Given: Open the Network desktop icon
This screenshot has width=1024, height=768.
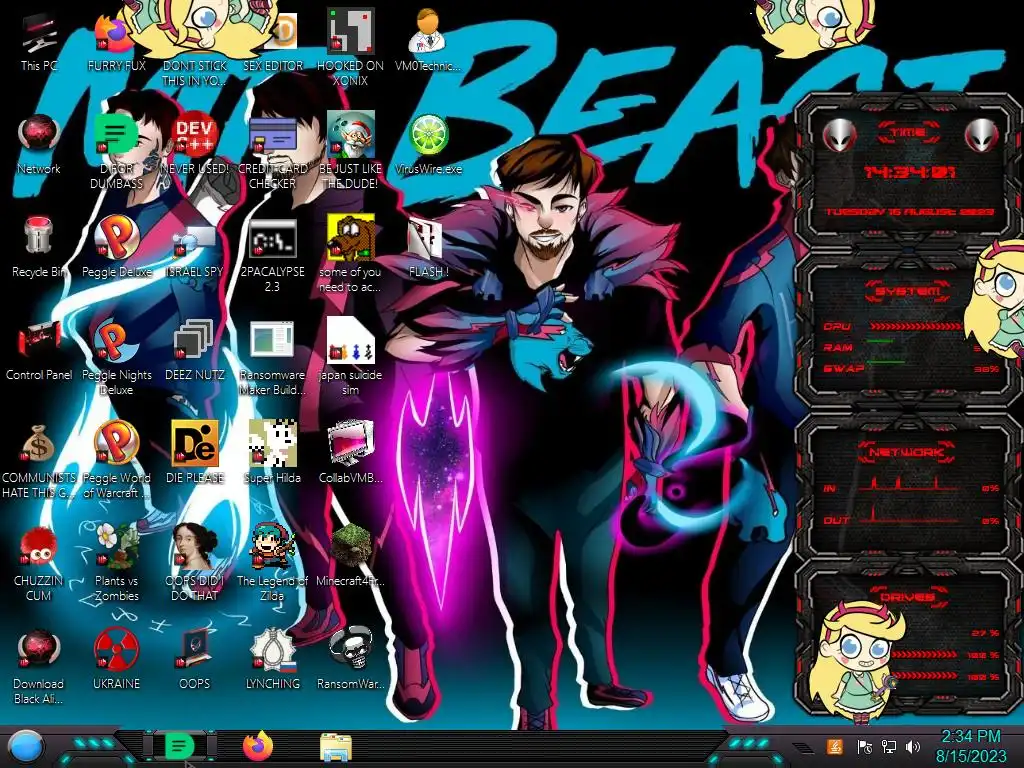Looking at the screenshot, I should pos(39,135).
